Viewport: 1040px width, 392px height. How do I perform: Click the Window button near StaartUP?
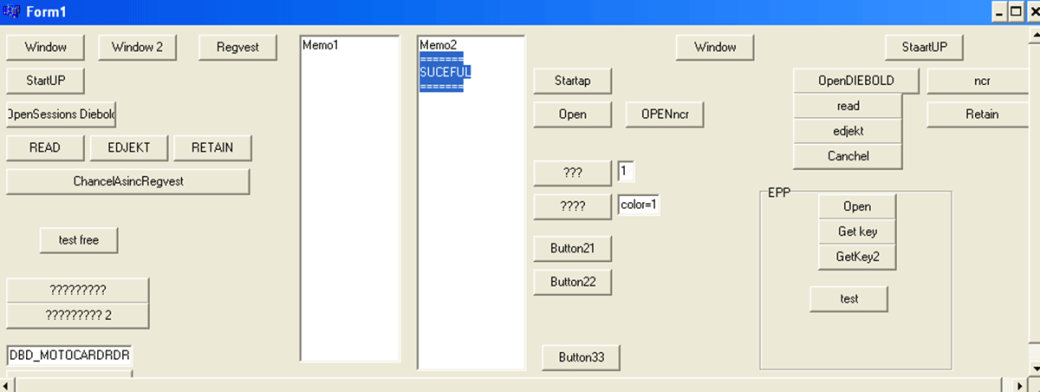tap(715, 47)
